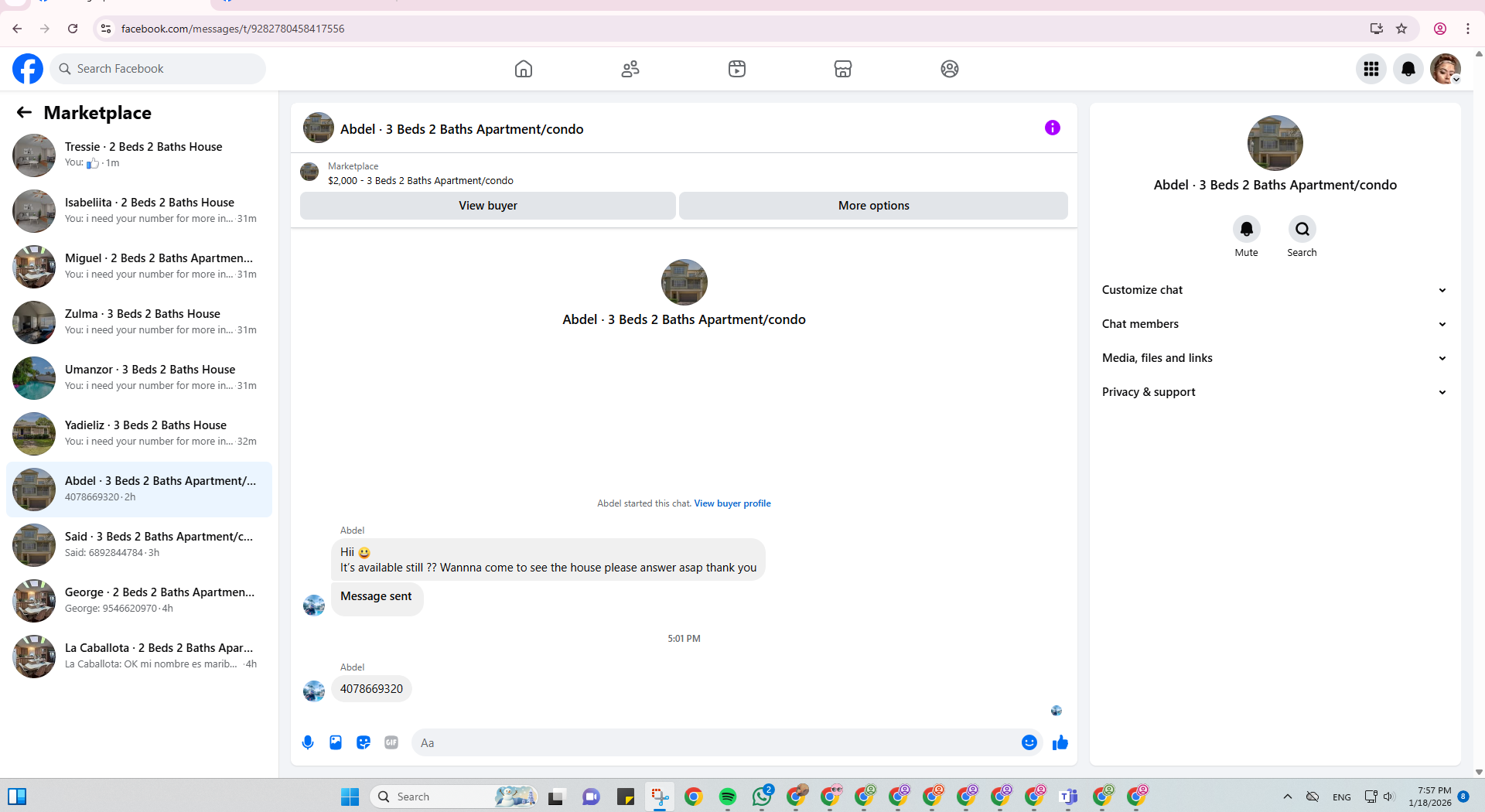This screenshot has width=1485, height=812.
Task: Record a voice clip microphone icon
Action: [x=308, y=742]
